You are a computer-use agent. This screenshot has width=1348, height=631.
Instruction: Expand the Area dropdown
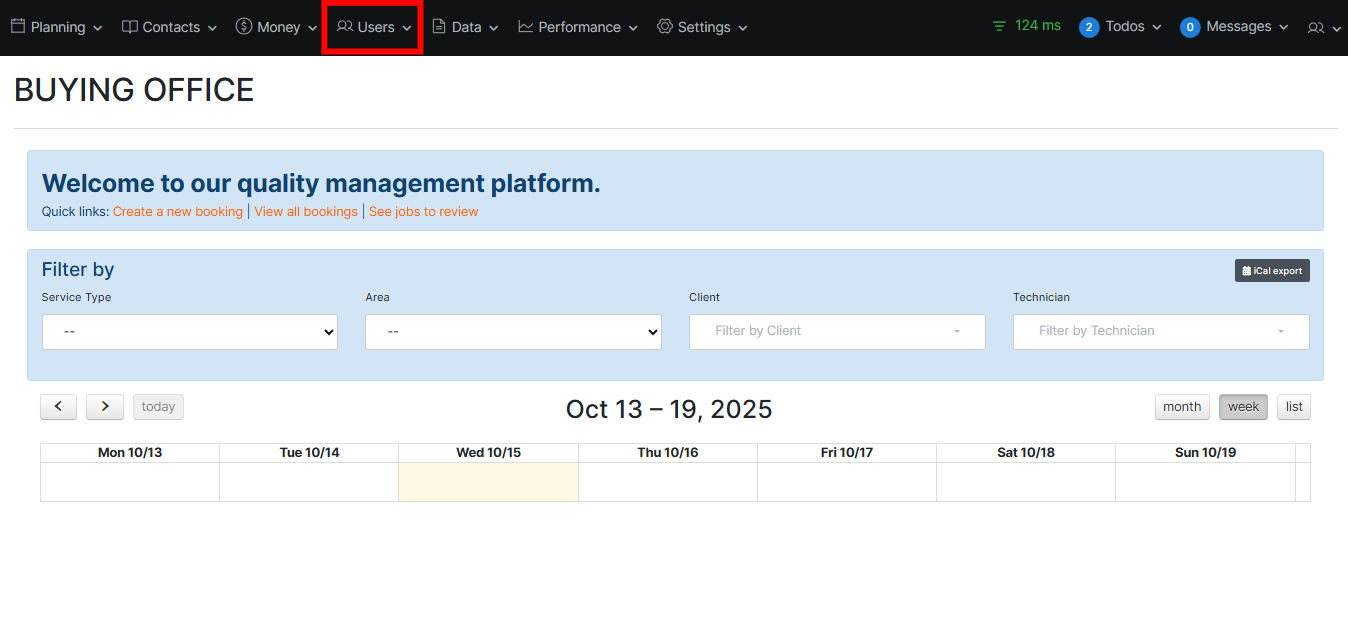[x=513, y=332]
